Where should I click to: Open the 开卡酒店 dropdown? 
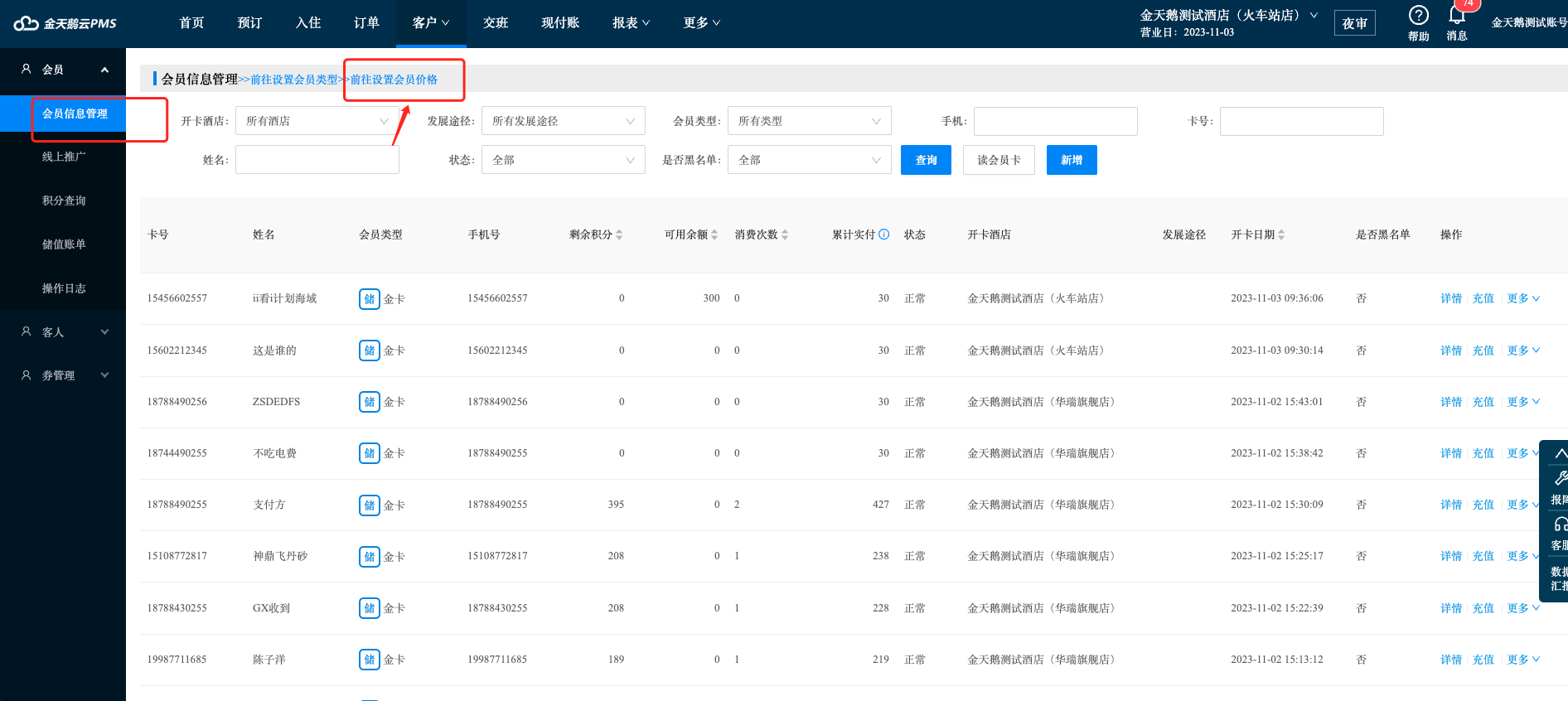[317, 121]
